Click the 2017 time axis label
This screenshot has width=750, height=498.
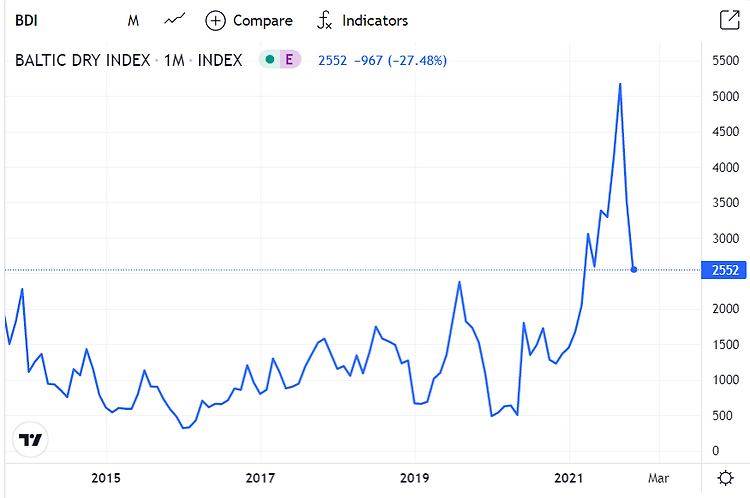(260, 478)
